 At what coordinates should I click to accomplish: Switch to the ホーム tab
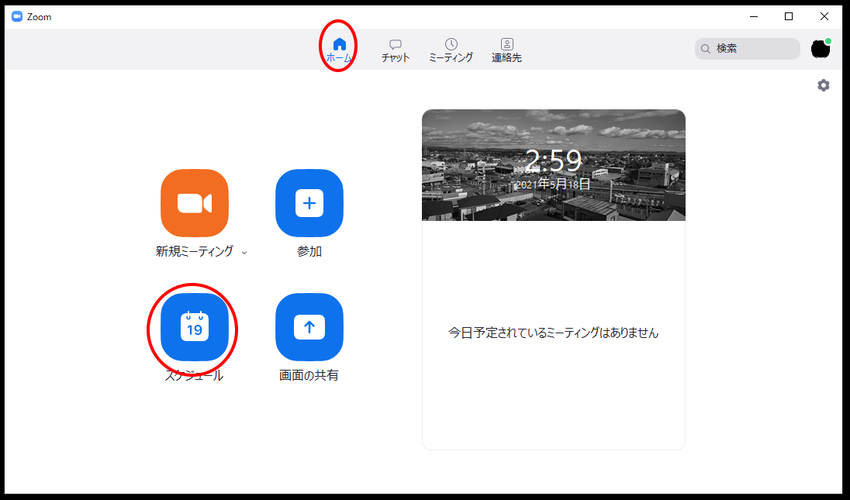pos(339,50)
